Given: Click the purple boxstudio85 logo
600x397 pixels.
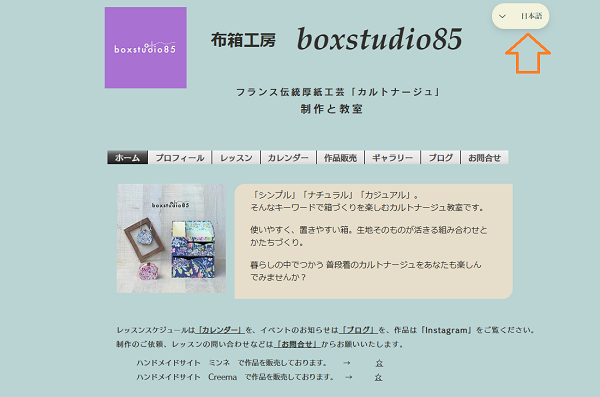Looking at the screenshot, I should pos(146,47).
